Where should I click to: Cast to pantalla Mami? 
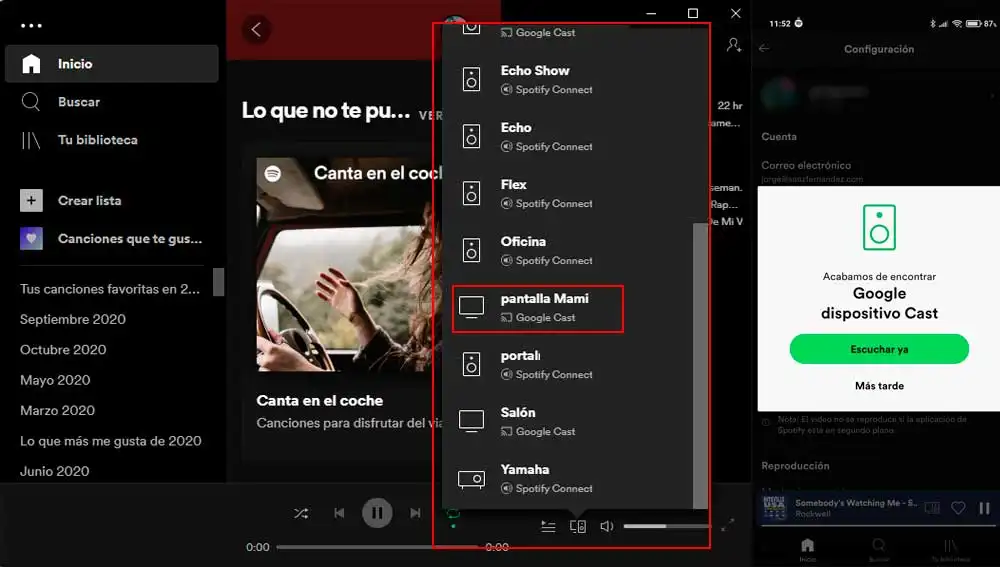[x=538, y=309]
